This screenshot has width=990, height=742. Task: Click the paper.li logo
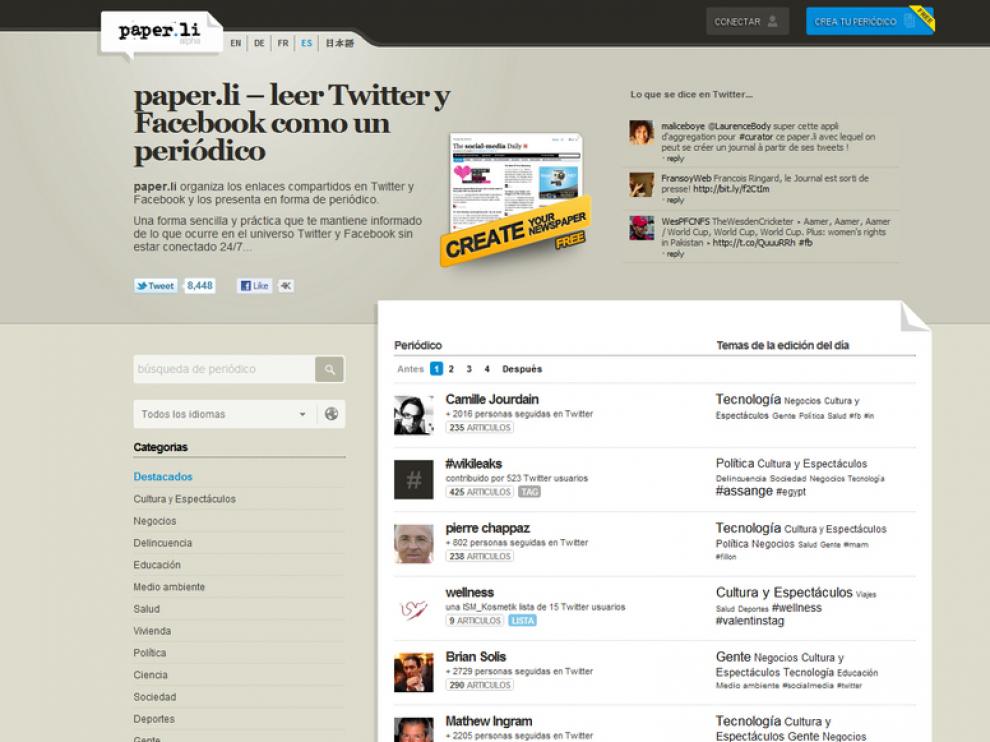click(x=160, y=32)
